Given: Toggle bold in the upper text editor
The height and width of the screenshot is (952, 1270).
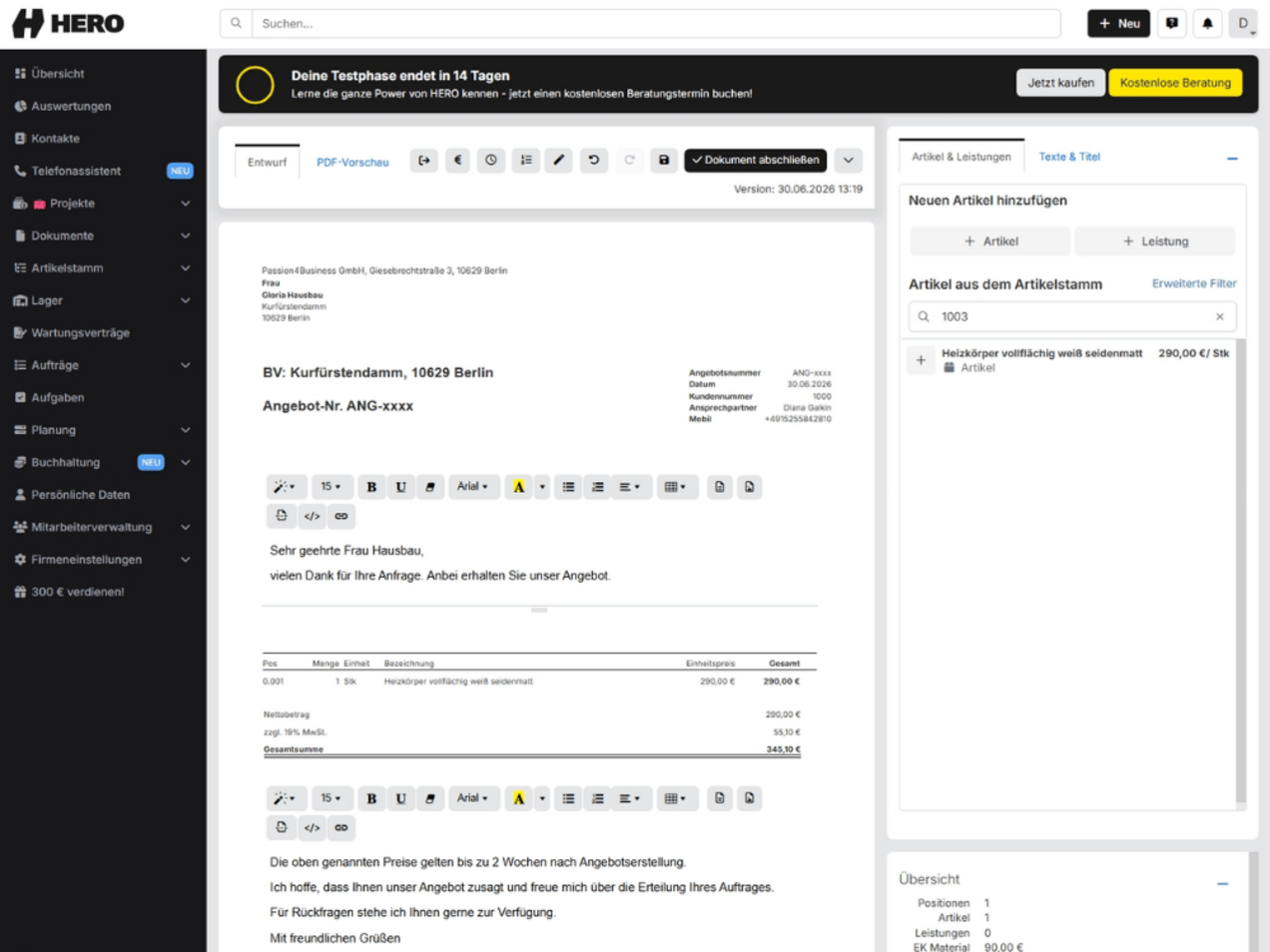Looking at the screenshot, I should tap(371, 487).
